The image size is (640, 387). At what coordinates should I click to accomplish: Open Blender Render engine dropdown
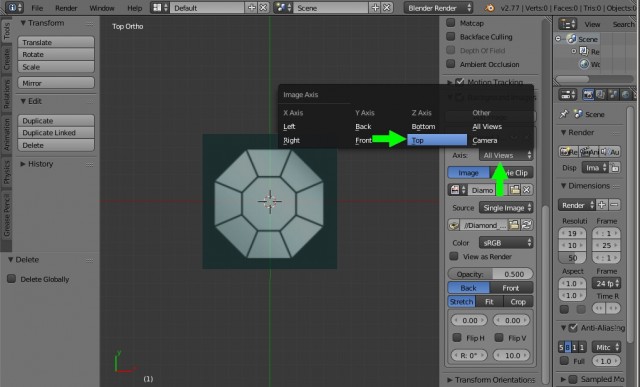tap(439, 8)
